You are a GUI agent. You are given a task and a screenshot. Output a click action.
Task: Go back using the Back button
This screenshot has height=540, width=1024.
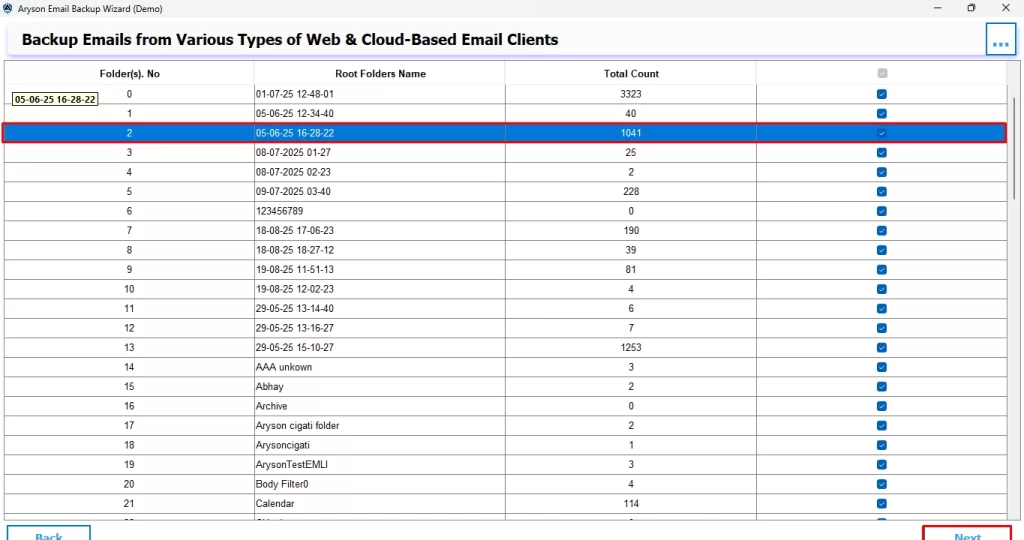pyautogui.click(x=48, y=533)
